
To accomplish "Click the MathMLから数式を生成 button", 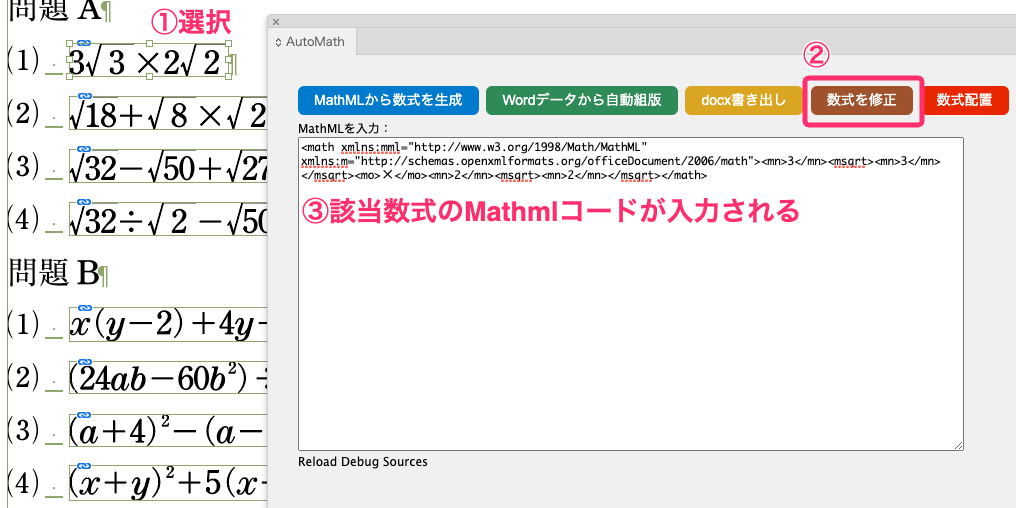I will click(x=387, y=100).
